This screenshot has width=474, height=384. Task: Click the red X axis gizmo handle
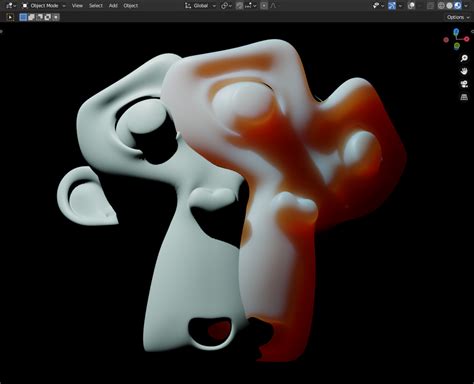coord(466,39)
